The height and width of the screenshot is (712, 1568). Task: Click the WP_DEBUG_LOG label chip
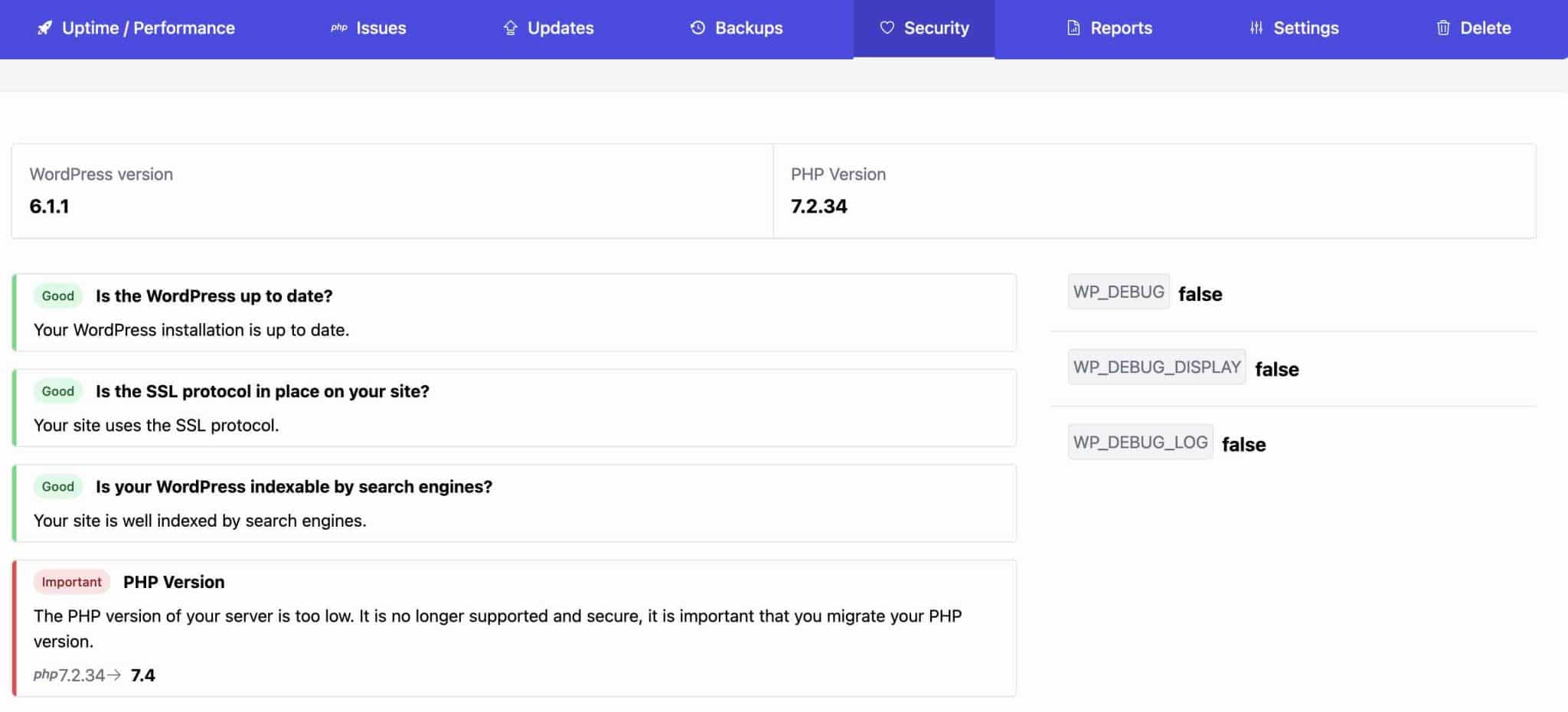(x=1140, y=441)
